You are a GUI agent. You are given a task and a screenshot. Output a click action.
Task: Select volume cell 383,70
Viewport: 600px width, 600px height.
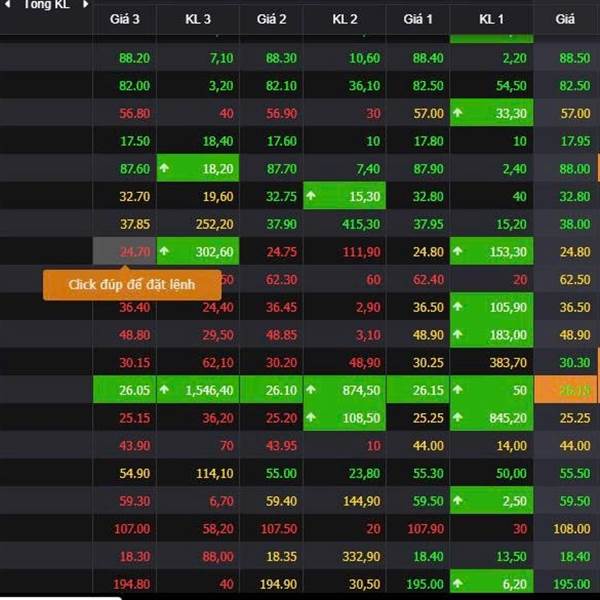pyautogui.click(x=491, y=362)
